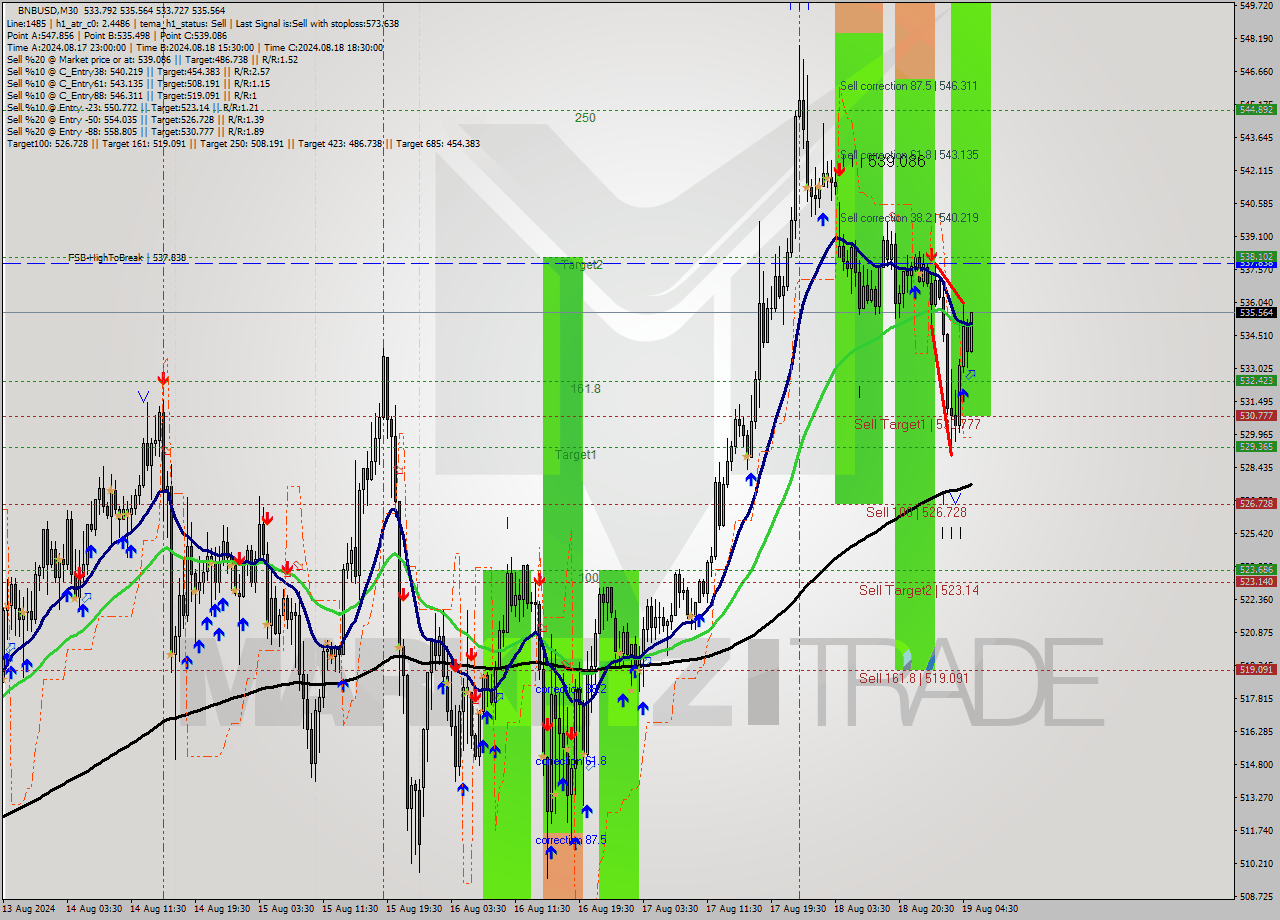The image size is (1280, 920).
Task: Click the 511.740 price scale value
Action: click(1256, 830)
